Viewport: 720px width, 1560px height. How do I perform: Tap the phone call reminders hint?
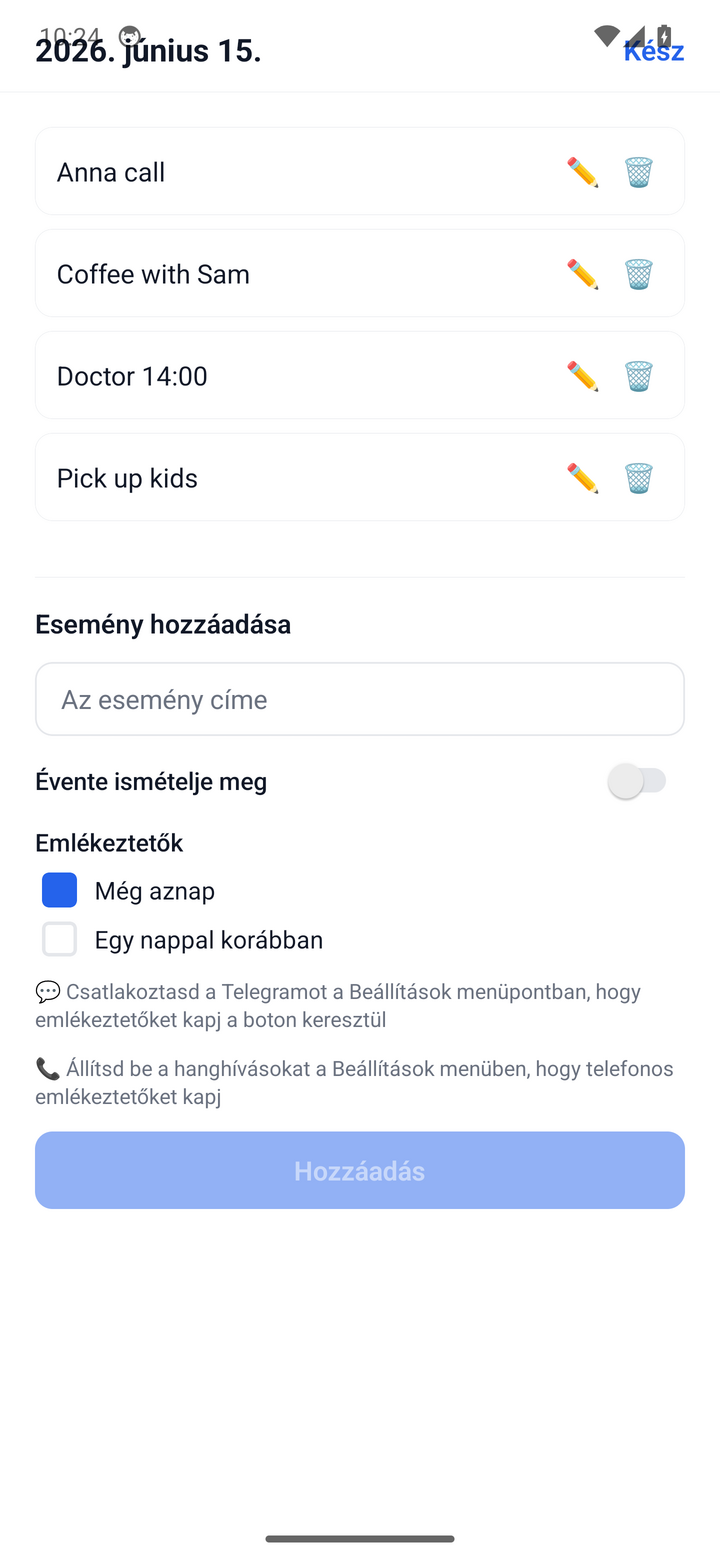pos(354,1083)
